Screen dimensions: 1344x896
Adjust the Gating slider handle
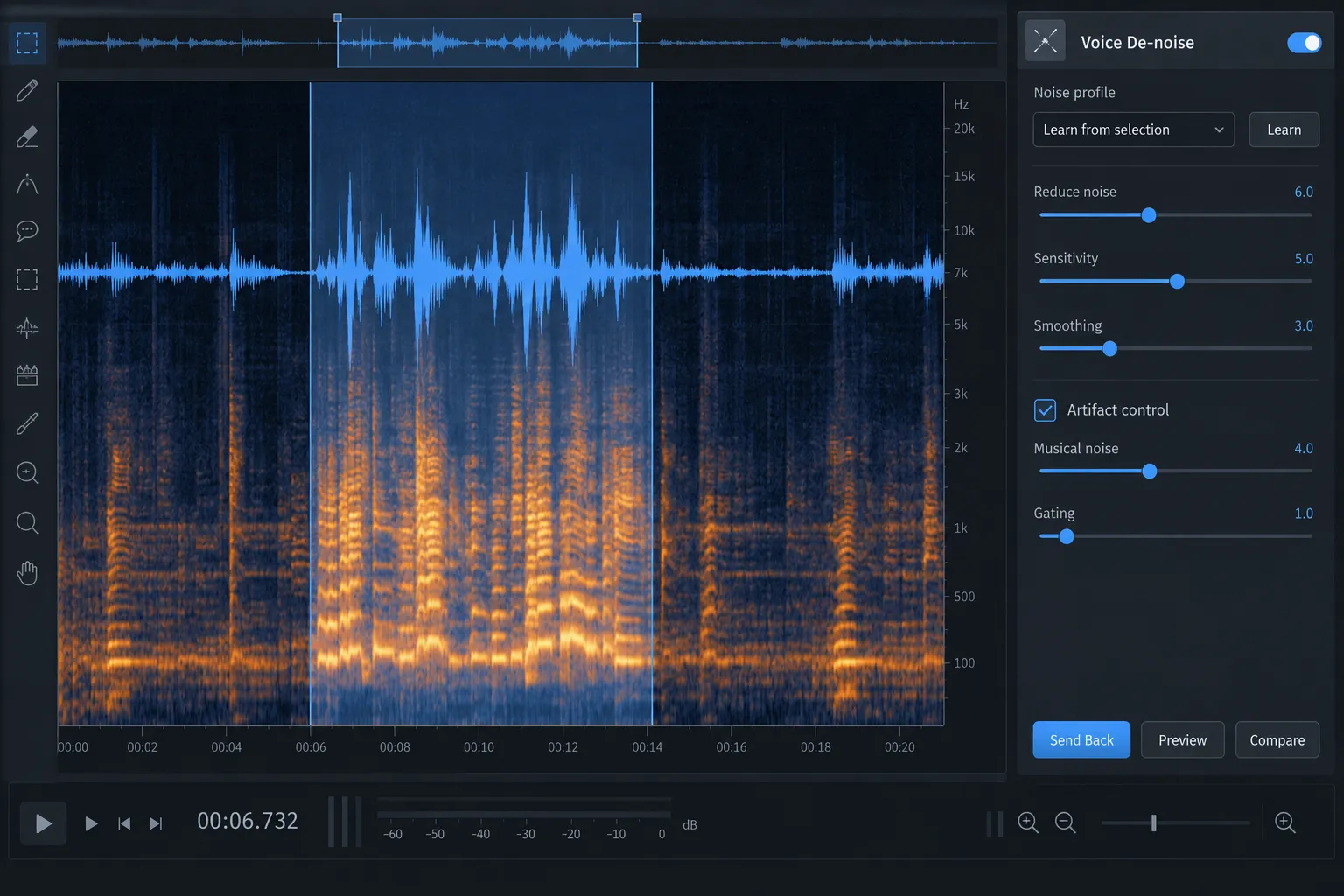point(1066,536)
